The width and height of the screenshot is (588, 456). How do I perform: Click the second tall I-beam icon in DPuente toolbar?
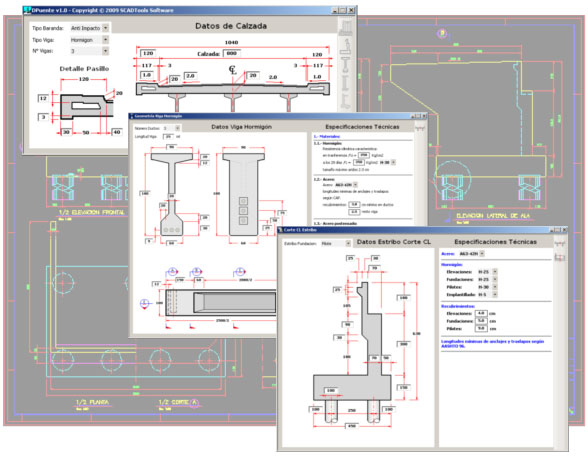345,83
